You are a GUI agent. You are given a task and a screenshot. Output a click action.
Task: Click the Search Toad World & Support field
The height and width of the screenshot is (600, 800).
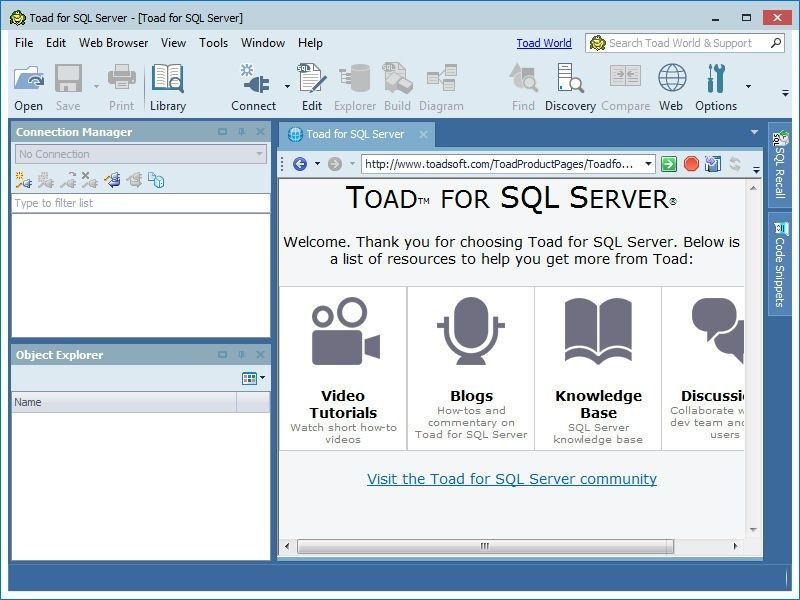pos(687,43)
